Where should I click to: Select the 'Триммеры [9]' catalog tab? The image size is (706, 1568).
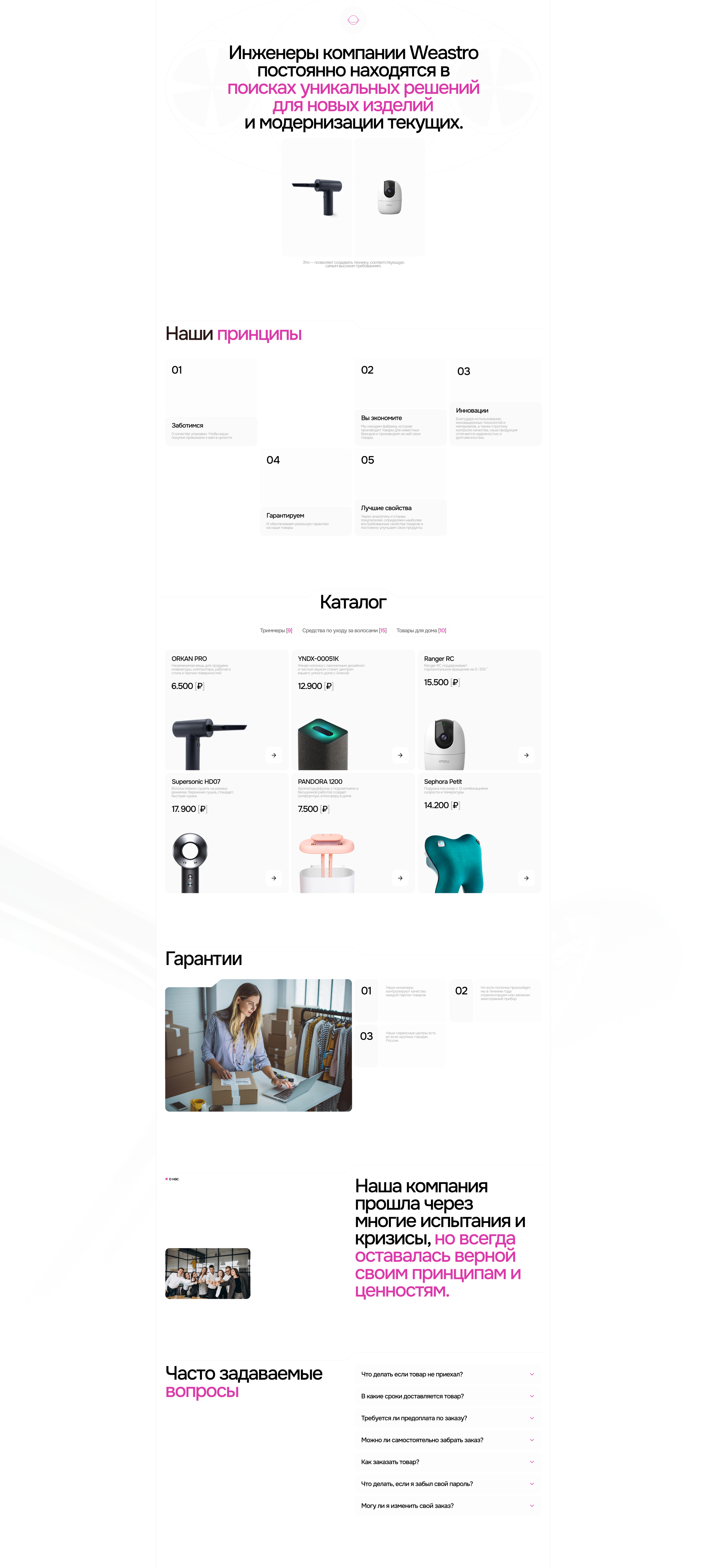[x=276, y=631]
